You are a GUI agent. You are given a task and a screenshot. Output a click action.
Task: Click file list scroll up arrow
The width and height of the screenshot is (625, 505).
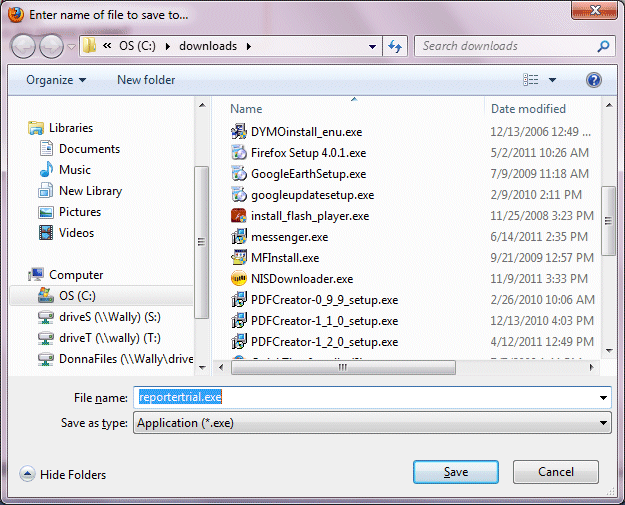(609, 105)
